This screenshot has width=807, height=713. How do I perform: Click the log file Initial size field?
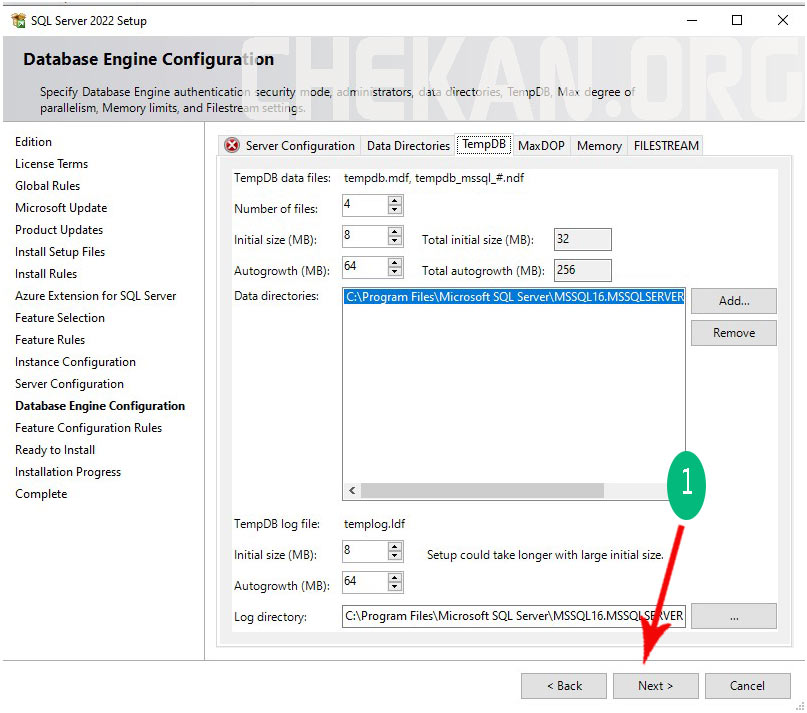pos(365,551)
